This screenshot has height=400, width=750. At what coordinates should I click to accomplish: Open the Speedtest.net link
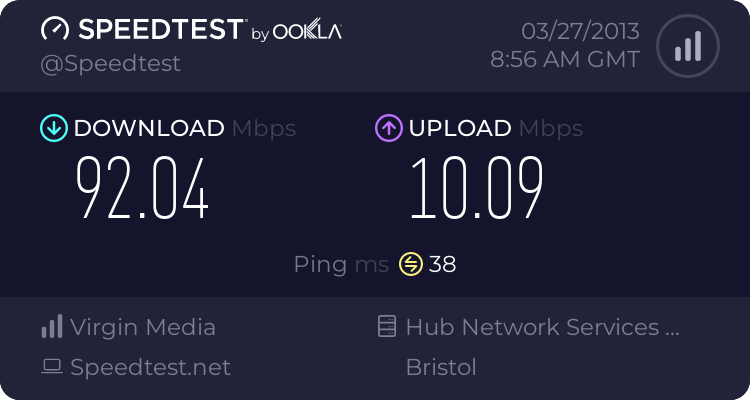coord(150,368)
